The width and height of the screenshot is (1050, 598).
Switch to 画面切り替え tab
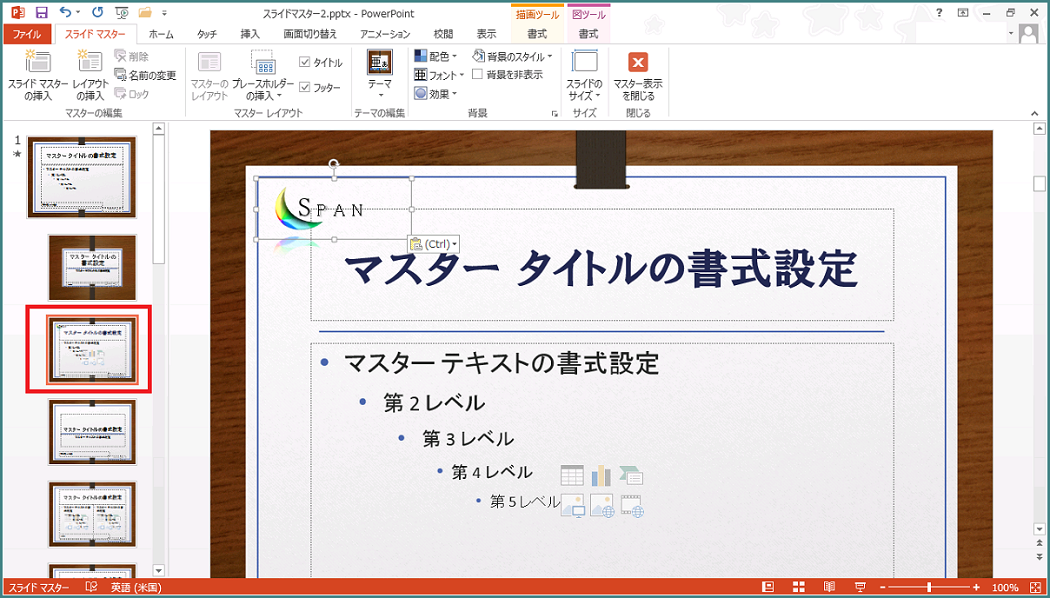tap(309, 33)
